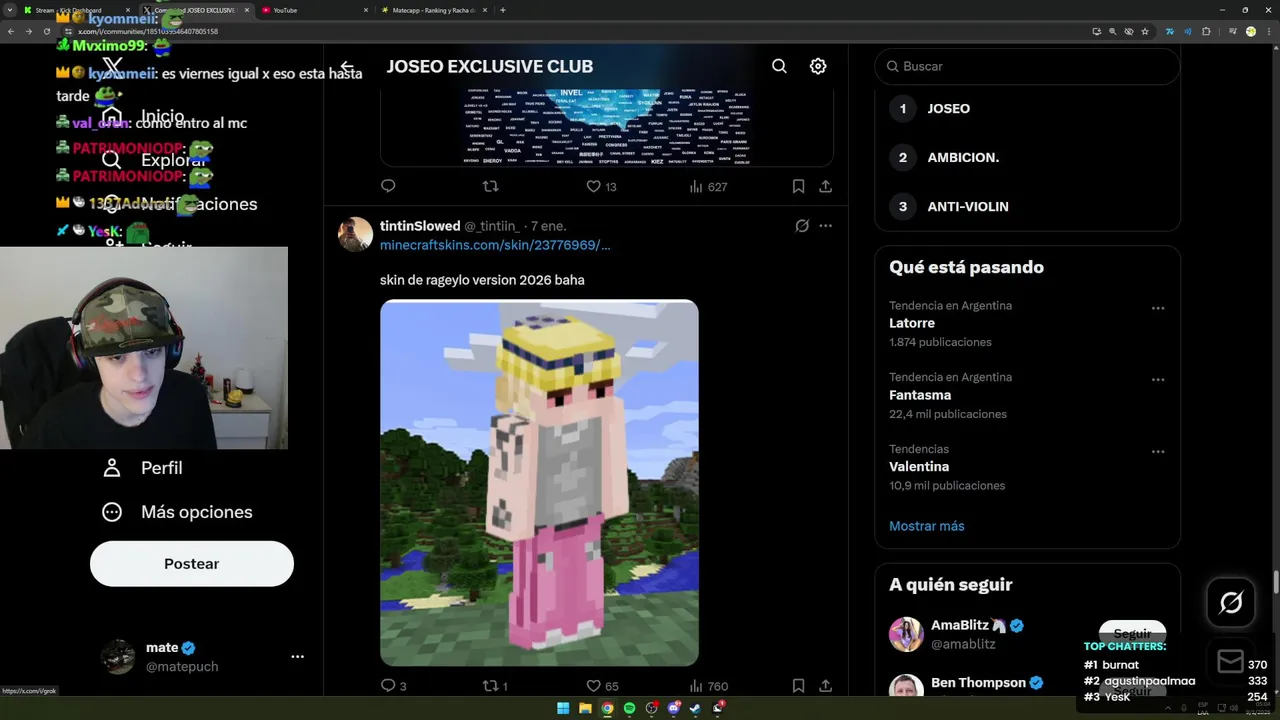Viewport: 1280px width, 720px height.
Task: Click tintinSlowed avatar picture
Action: (355, 234)
